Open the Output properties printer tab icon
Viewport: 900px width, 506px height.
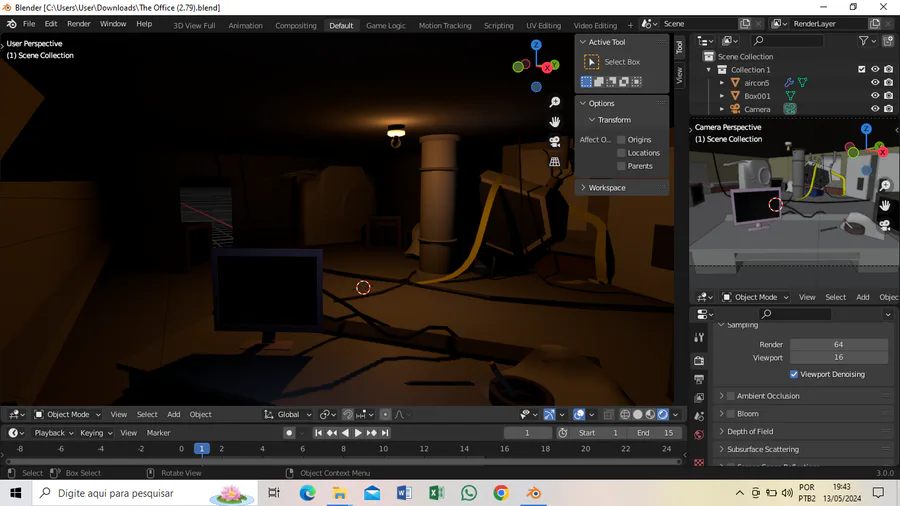(x=699, y=379)
